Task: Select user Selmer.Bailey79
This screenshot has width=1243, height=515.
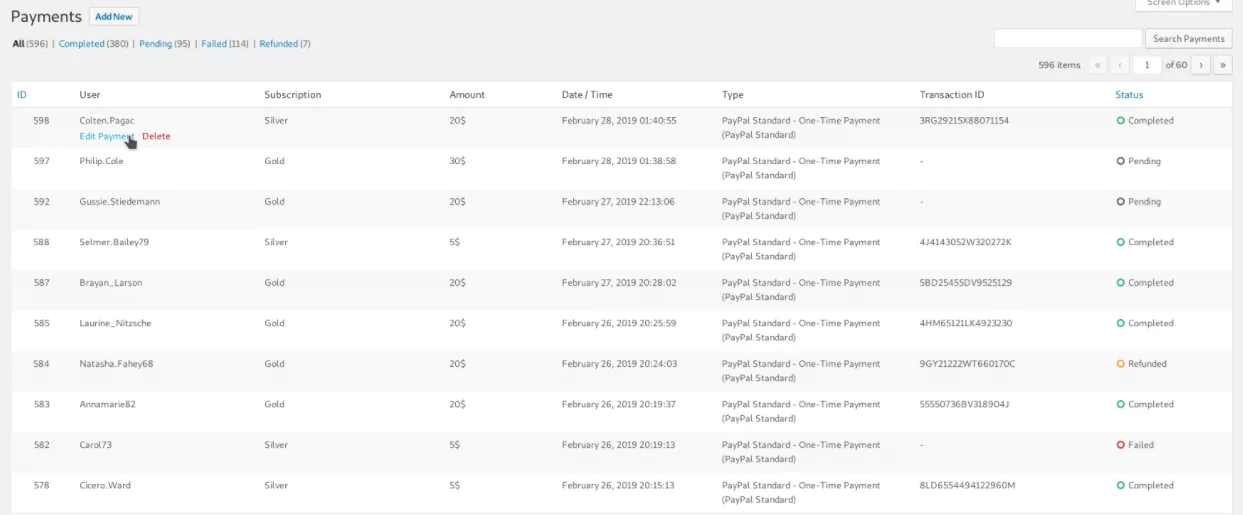Action: coord(114,242)
